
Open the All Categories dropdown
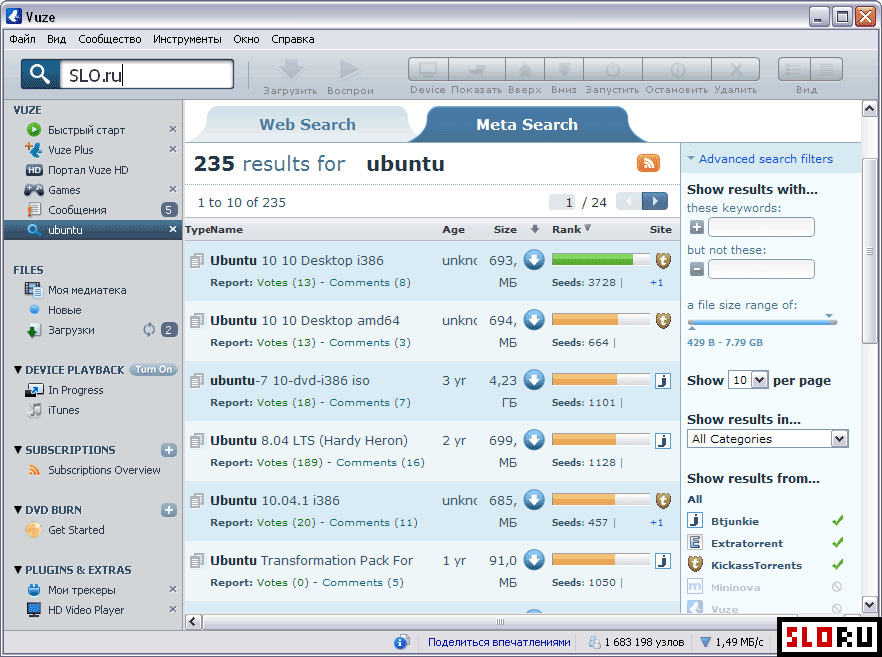pos(767,438)
